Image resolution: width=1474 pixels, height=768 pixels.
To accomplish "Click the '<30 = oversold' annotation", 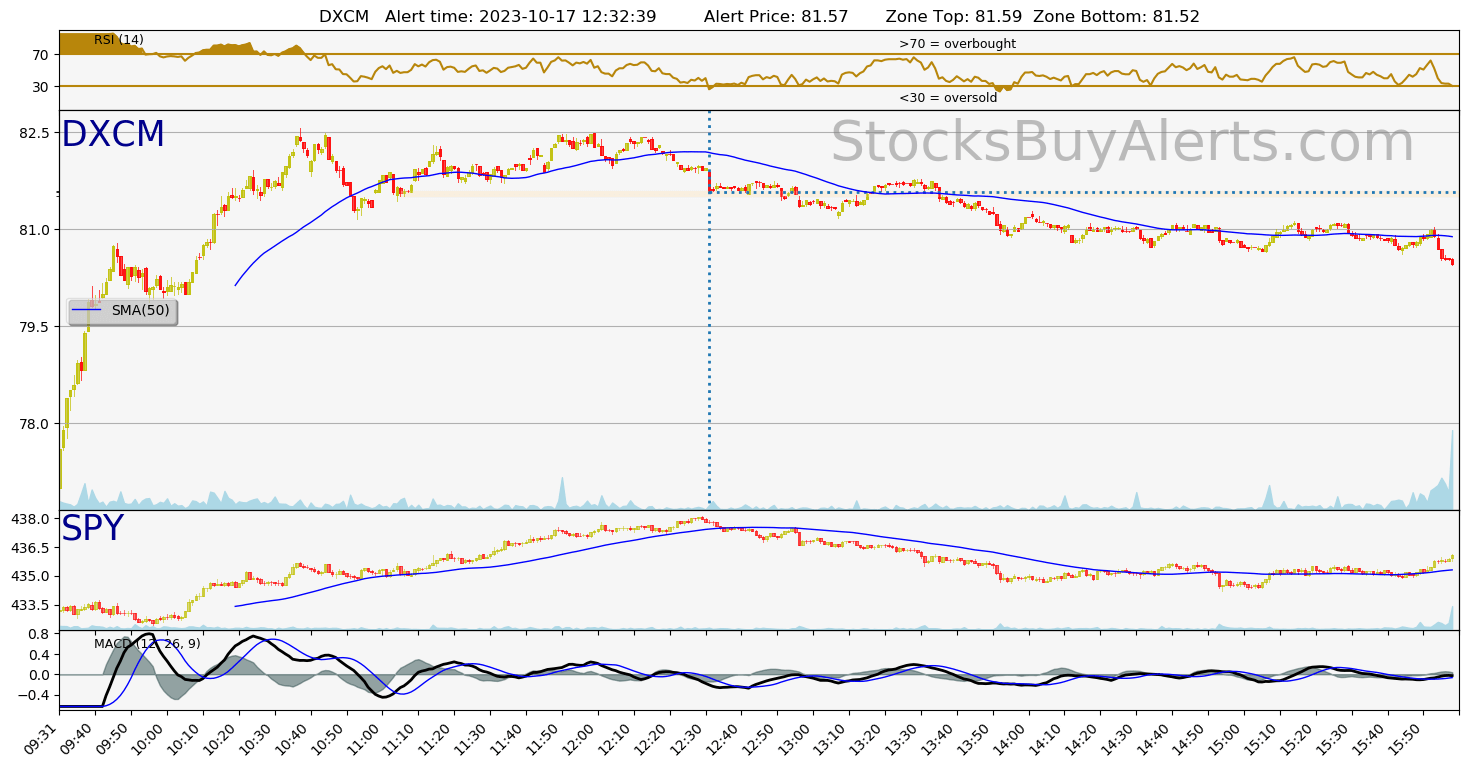I will point(948,98).
